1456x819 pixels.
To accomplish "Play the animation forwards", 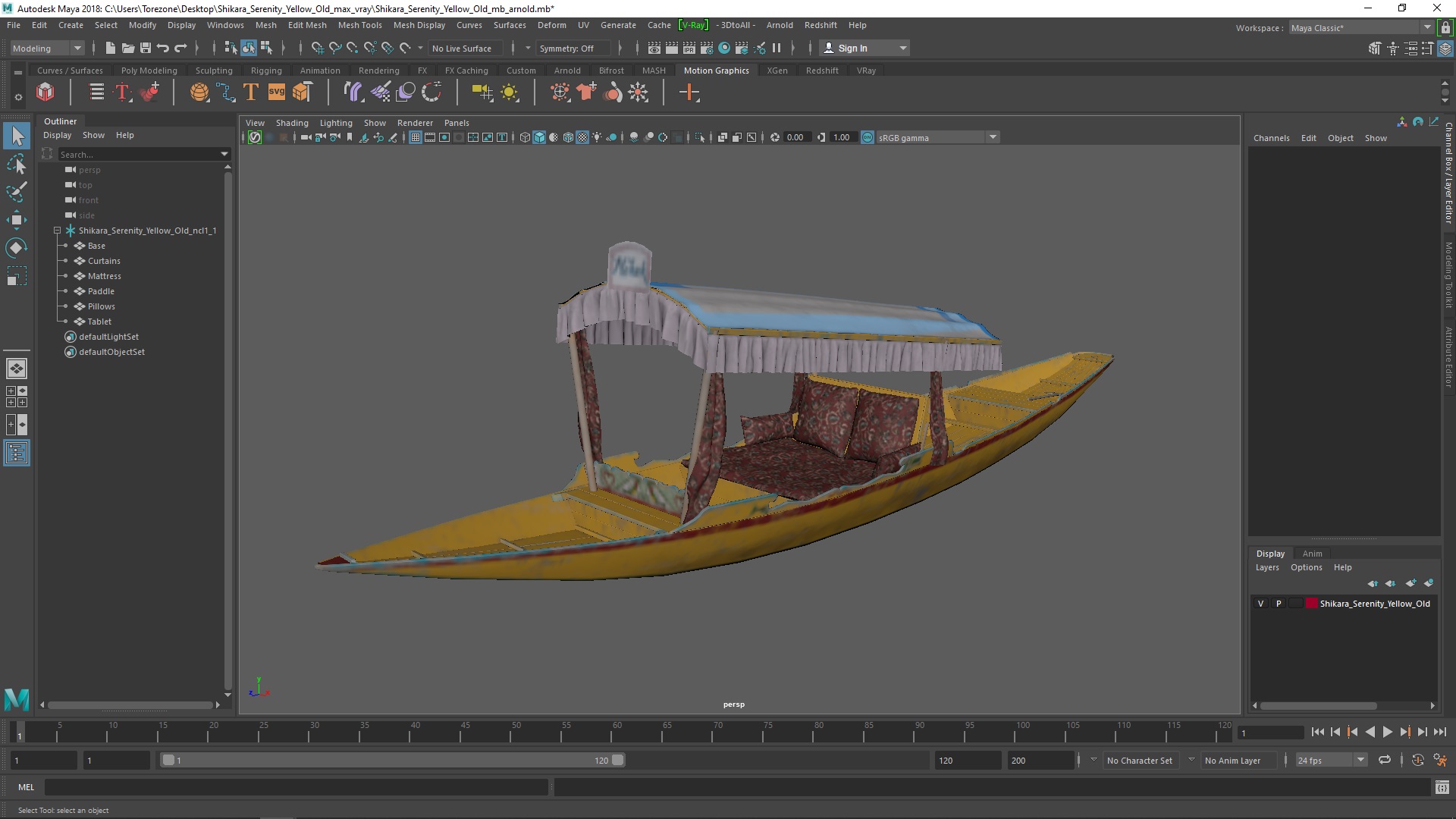I will 1387,732.
